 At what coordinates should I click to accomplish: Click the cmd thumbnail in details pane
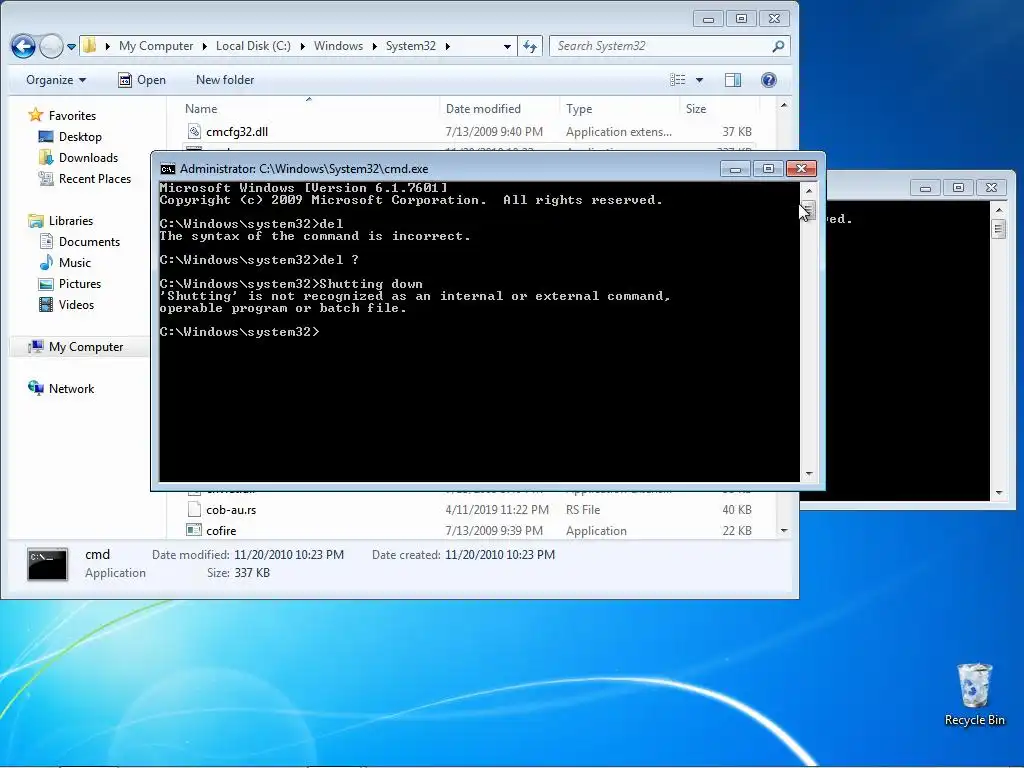pyautogui.click(x=47, y=564)
